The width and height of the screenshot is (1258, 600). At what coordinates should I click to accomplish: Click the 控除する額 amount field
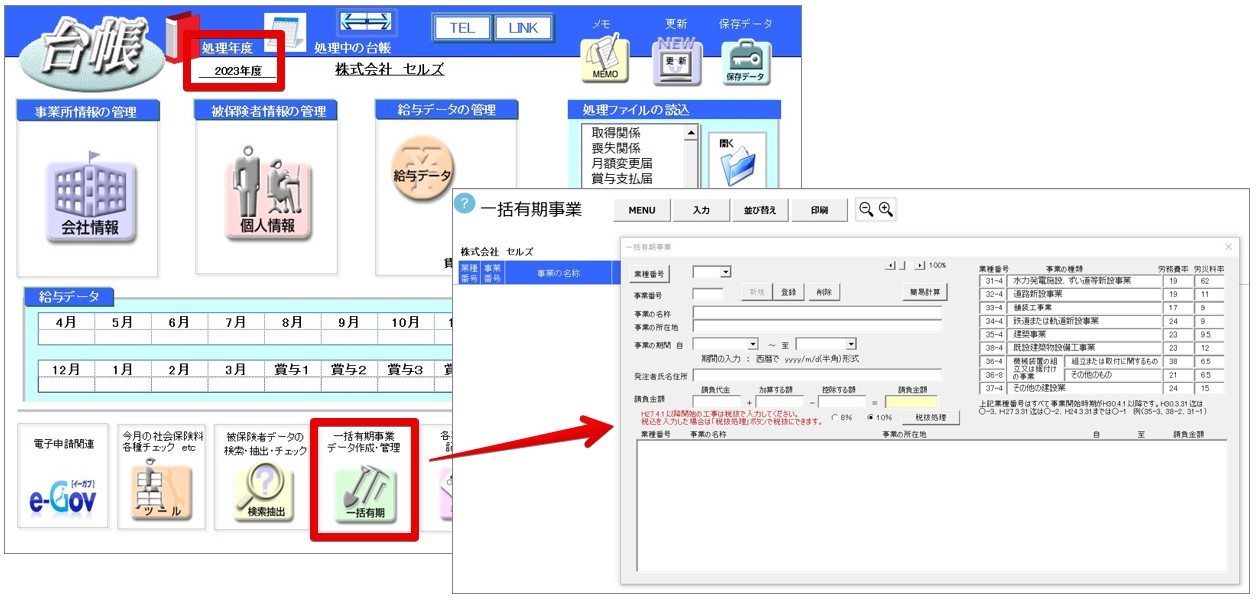pos(843,403)
